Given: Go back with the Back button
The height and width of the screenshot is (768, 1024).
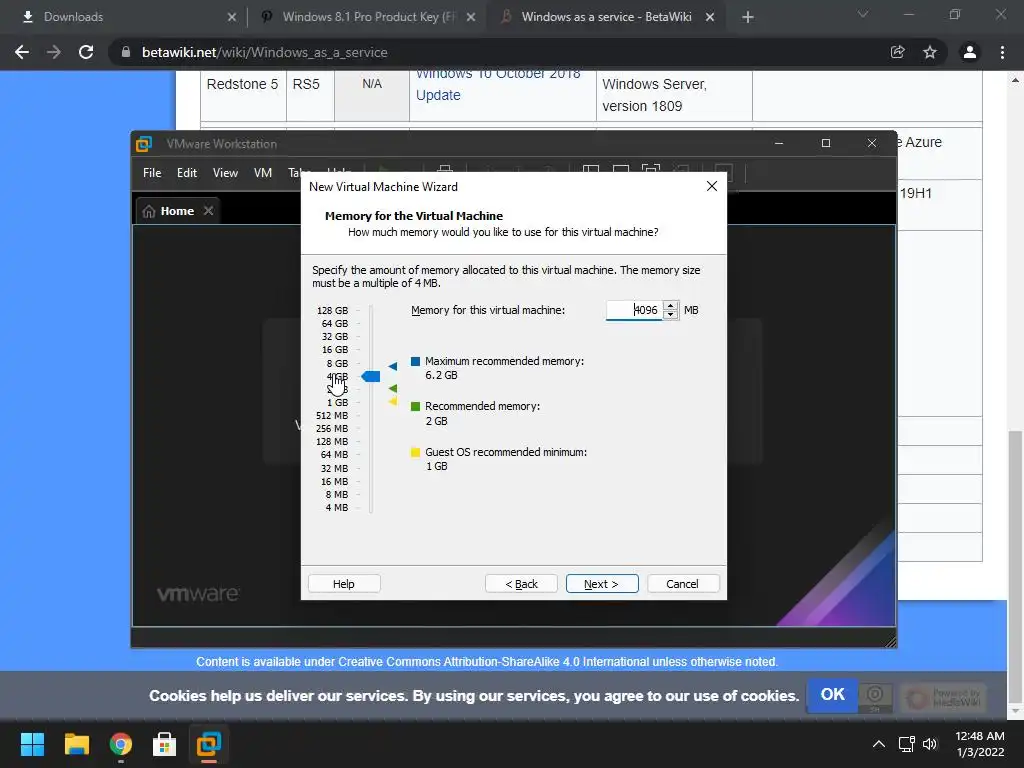Looking at the screenshot, I should pos(521,584).
